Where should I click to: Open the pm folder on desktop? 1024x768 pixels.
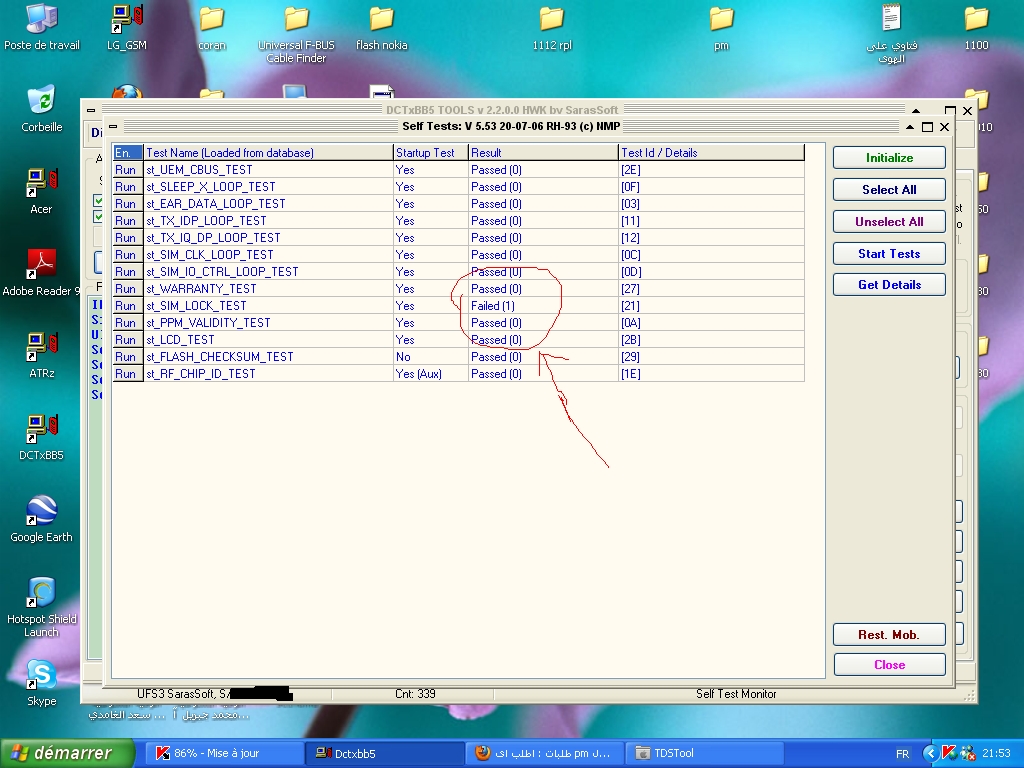(721, 27)
